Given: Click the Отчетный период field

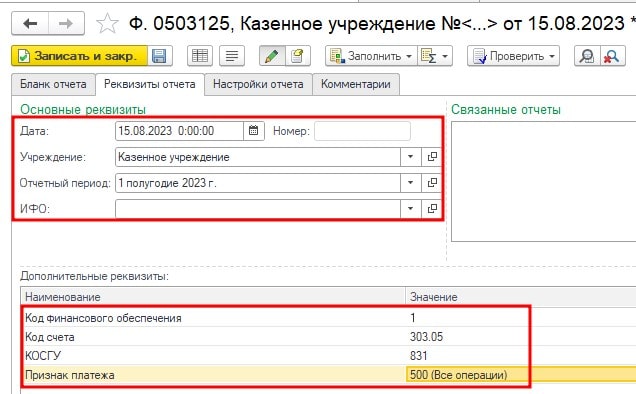Looking at the screenshot, I should pos(258,183).
